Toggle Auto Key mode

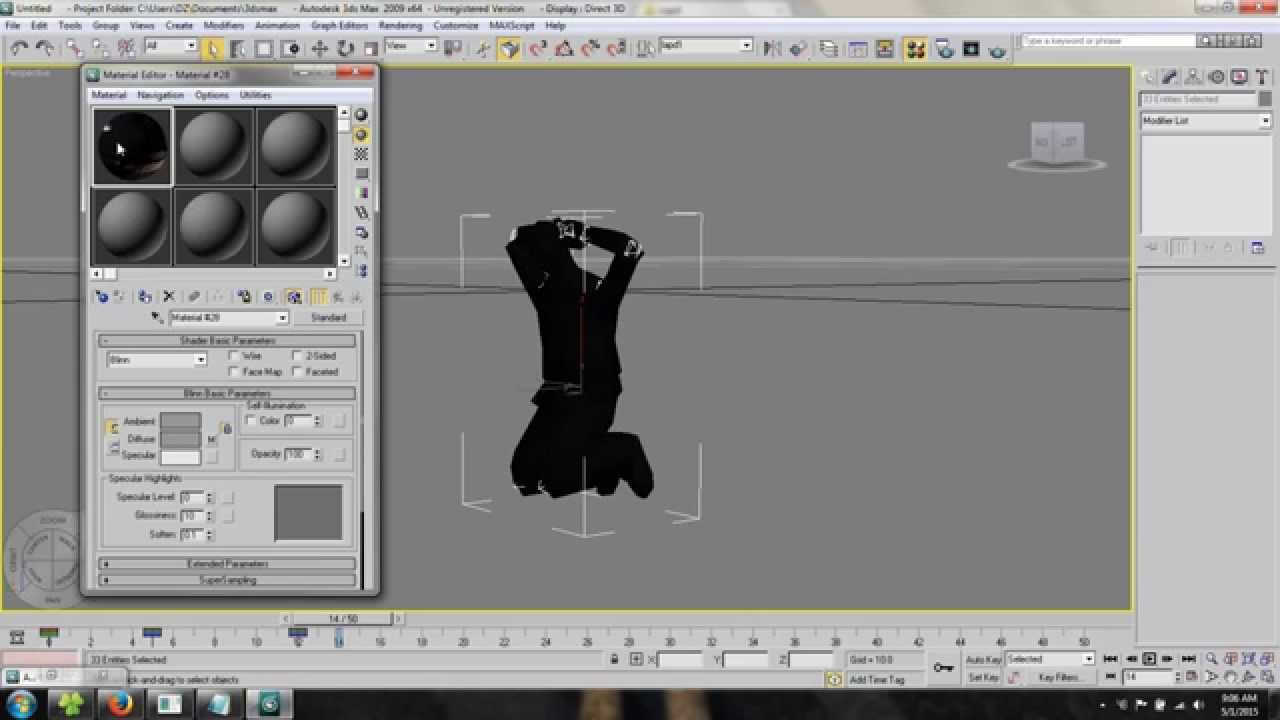click(983, 659)
